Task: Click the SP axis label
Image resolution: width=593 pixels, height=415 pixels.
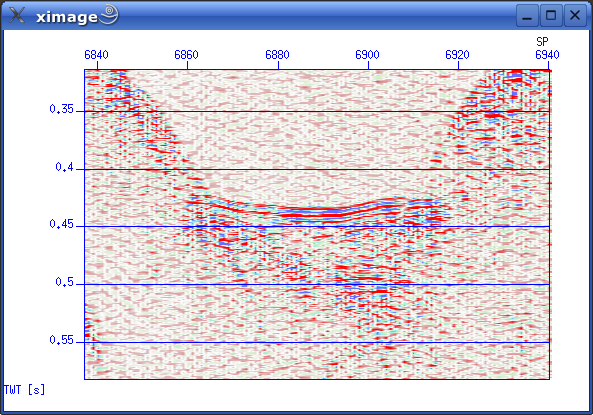Action: coord(542,41)
